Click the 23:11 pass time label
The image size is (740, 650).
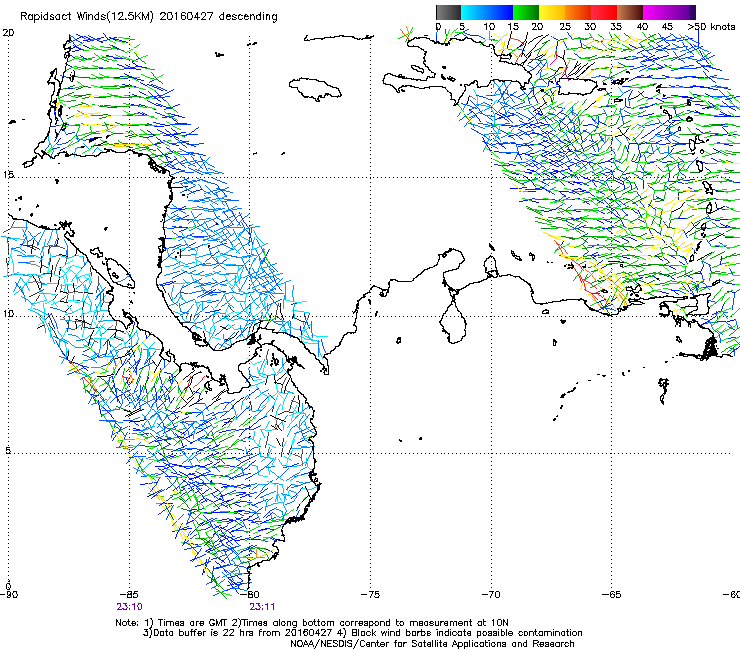point(262,607)
